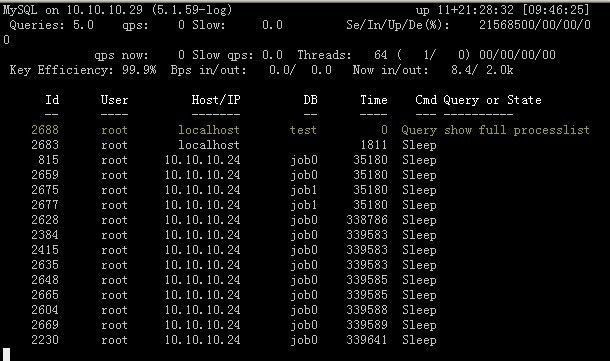Click the 'Query or State' column header
Image resolution: width=610 pixels, height=361 pixels.
pyautogui.click(x=493, y=100)
